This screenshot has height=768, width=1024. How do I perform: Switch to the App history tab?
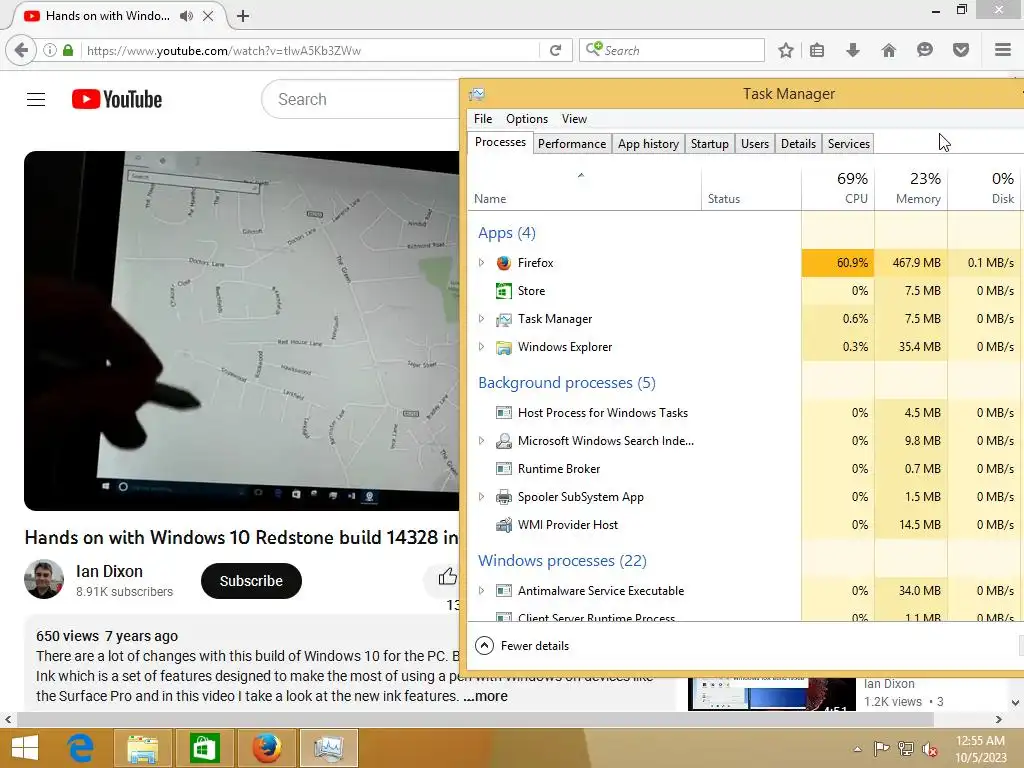click(648, 144)
